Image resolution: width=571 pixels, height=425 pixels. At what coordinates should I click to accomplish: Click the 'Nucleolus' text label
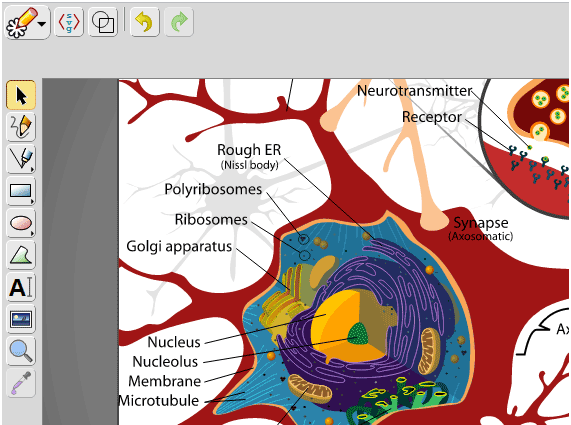(x=165, y=362)
